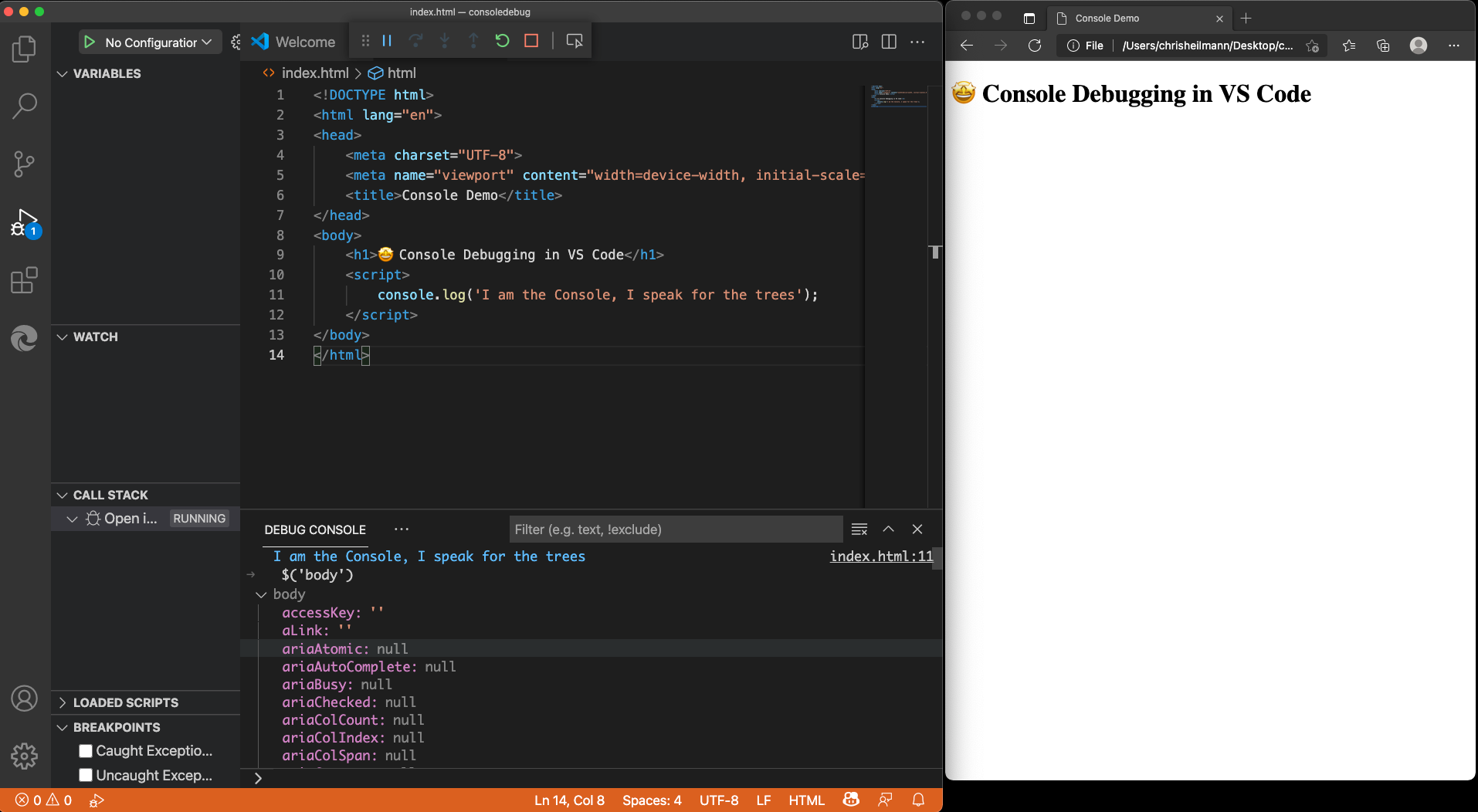Select the Console Demo browser tab
Image resolution: width=1478 pixels, height=812 pixels.
(x=1139, y=19)
